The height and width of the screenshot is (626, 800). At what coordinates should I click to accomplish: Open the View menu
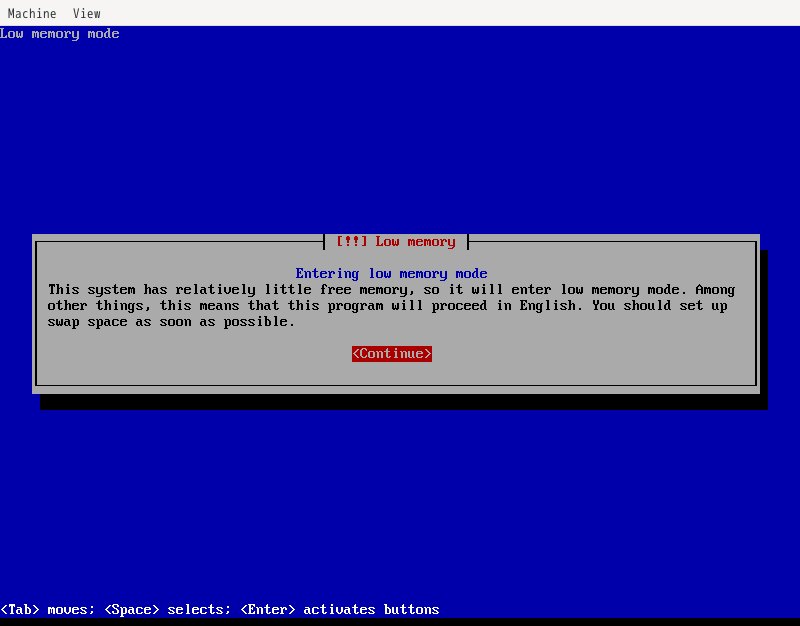click(x=86, y=14)
